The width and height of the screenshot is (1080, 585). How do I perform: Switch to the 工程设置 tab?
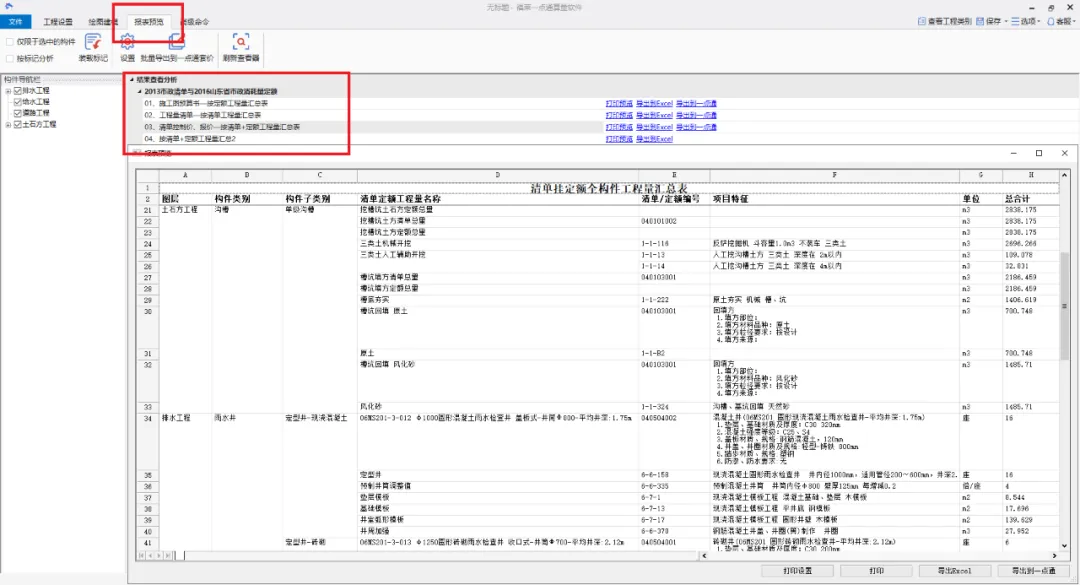pyautogui.click(x=59, y=21)
